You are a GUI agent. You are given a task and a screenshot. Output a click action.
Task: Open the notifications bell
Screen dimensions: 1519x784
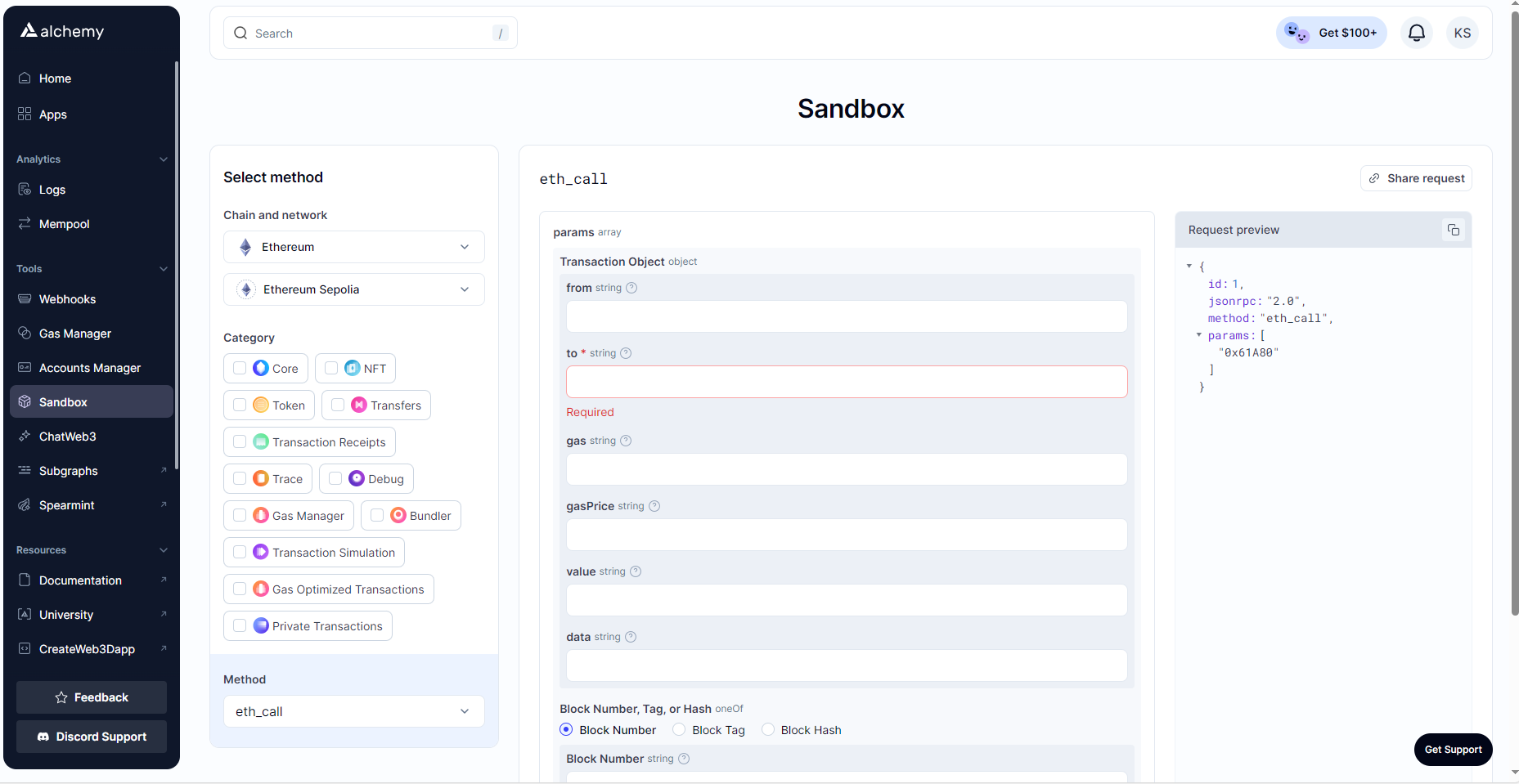(x=1417, y=33)
